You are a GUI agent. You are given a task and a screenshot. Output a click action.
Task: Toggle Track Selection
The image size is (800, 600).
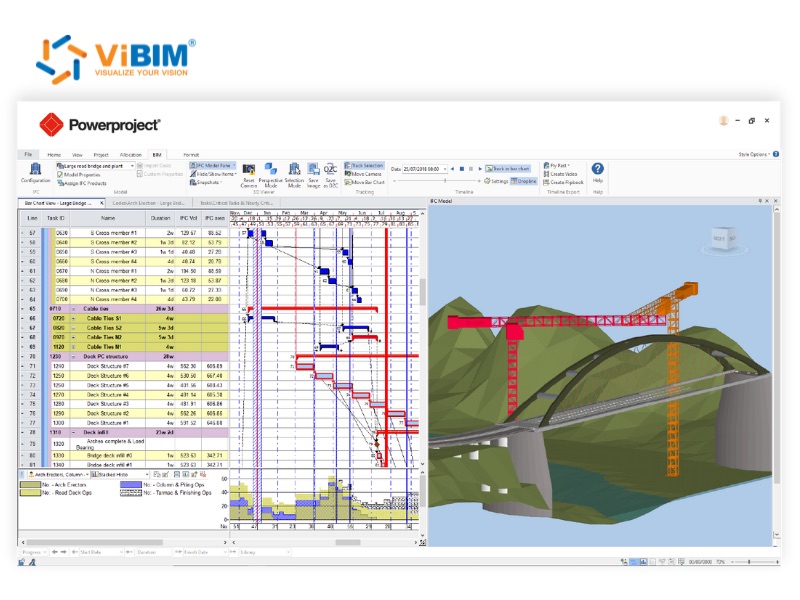364,166
